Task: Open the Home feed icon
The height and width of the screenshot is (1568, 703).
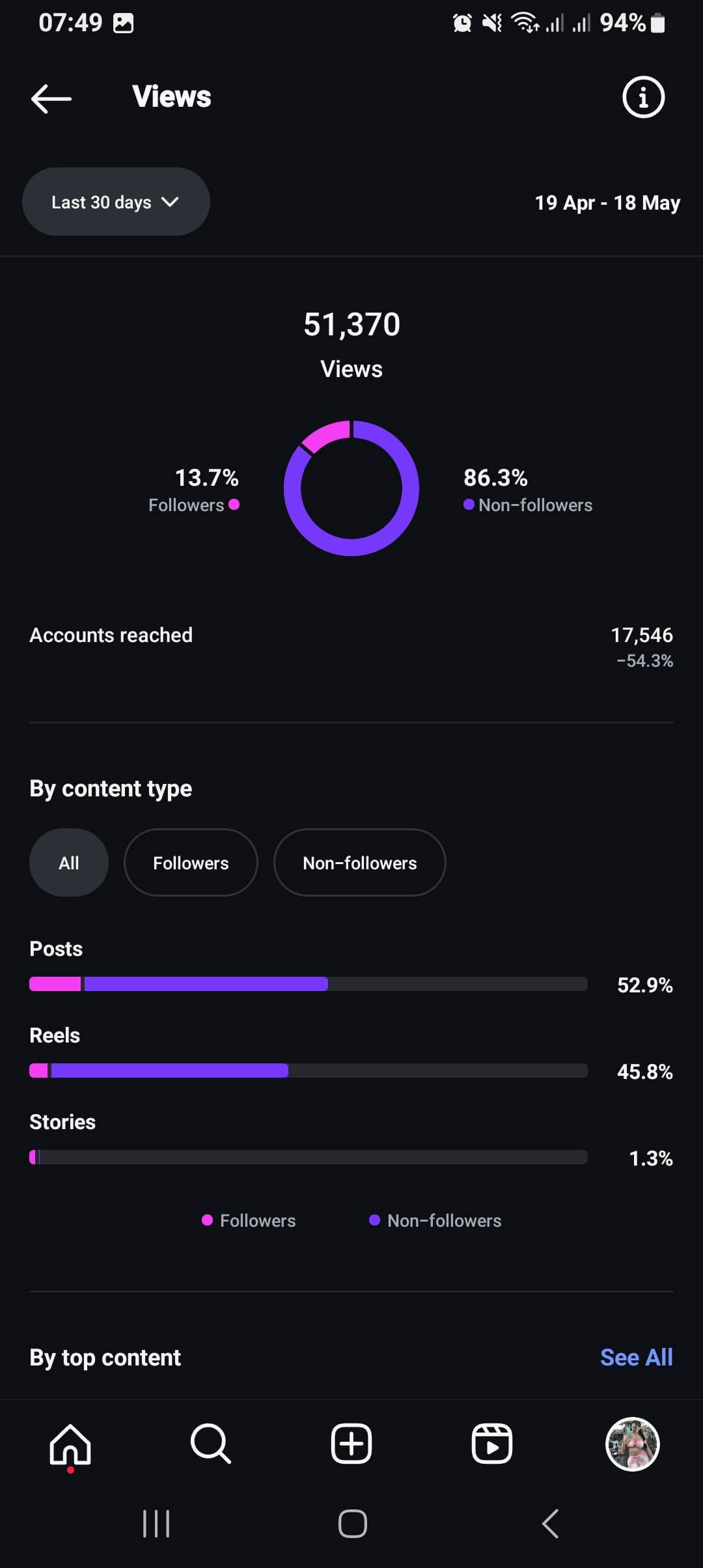Action: 70,1444
